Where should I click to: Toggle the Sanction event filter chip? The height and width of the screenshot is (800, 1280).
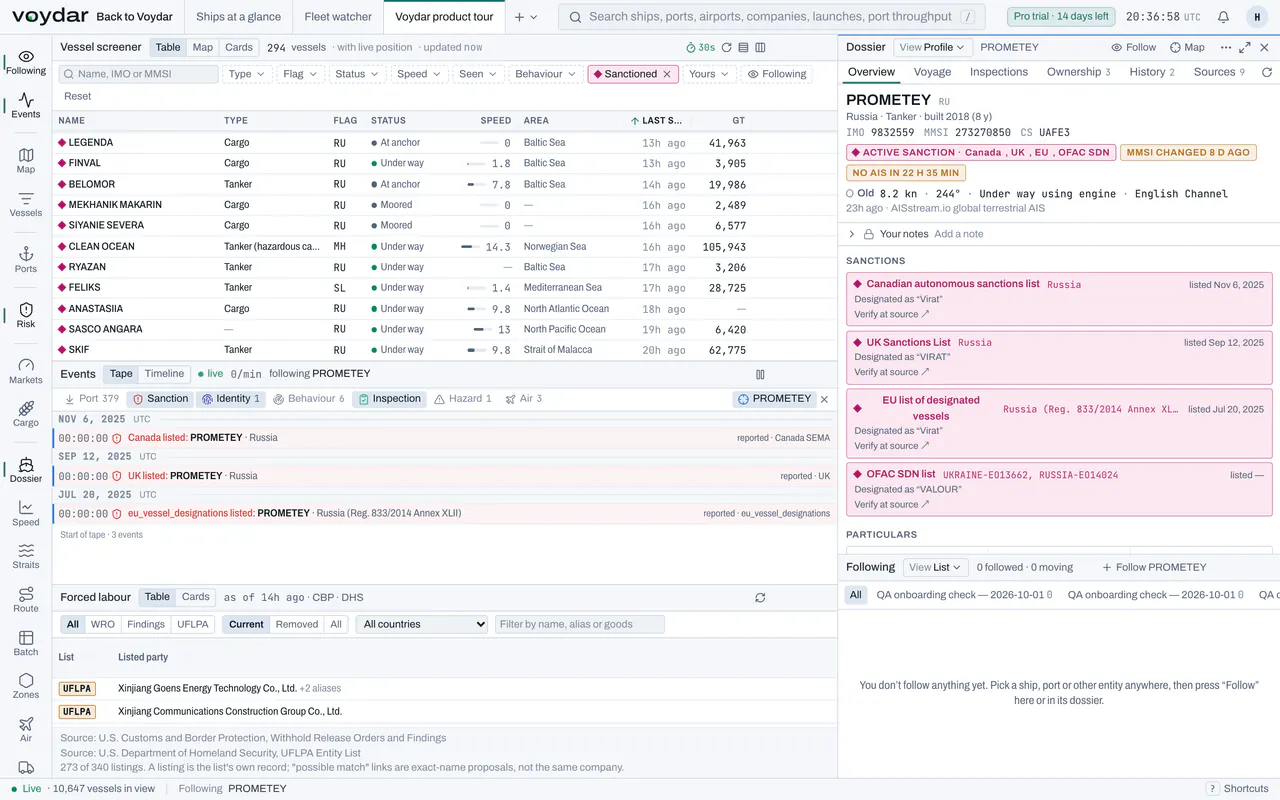pos(161,399)
